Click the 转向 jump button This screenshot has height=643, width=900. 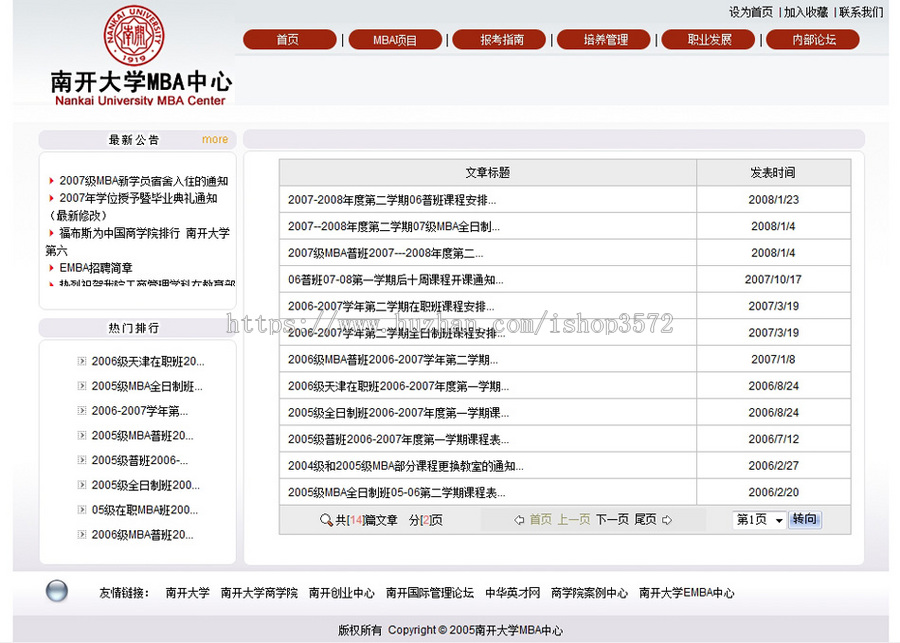pos(806,519)
